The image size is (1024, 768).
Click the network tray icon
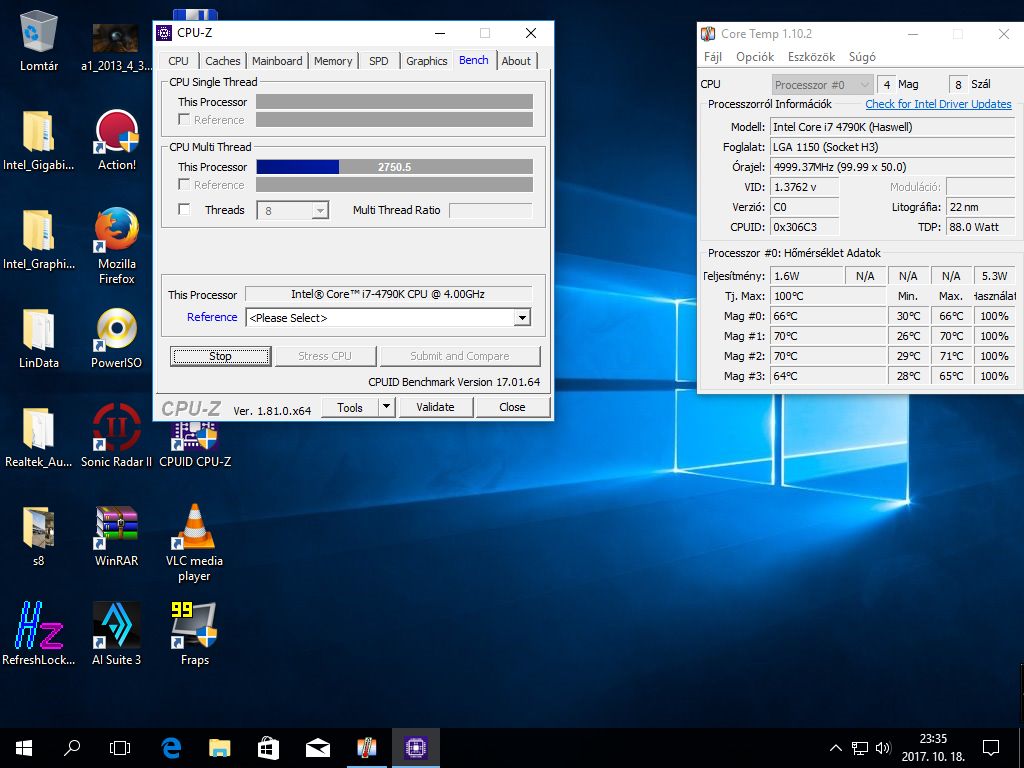point(860,748)
